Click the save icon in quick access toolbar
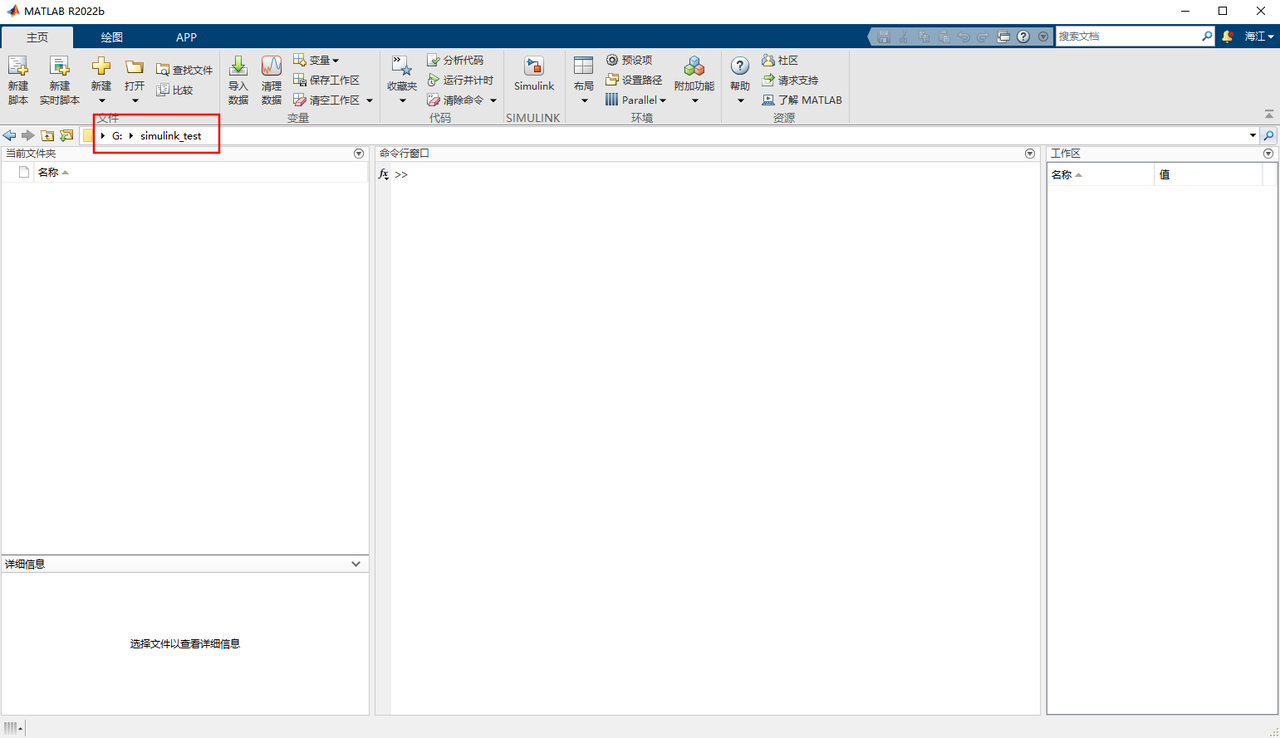1280x738 pixels. 884,36
